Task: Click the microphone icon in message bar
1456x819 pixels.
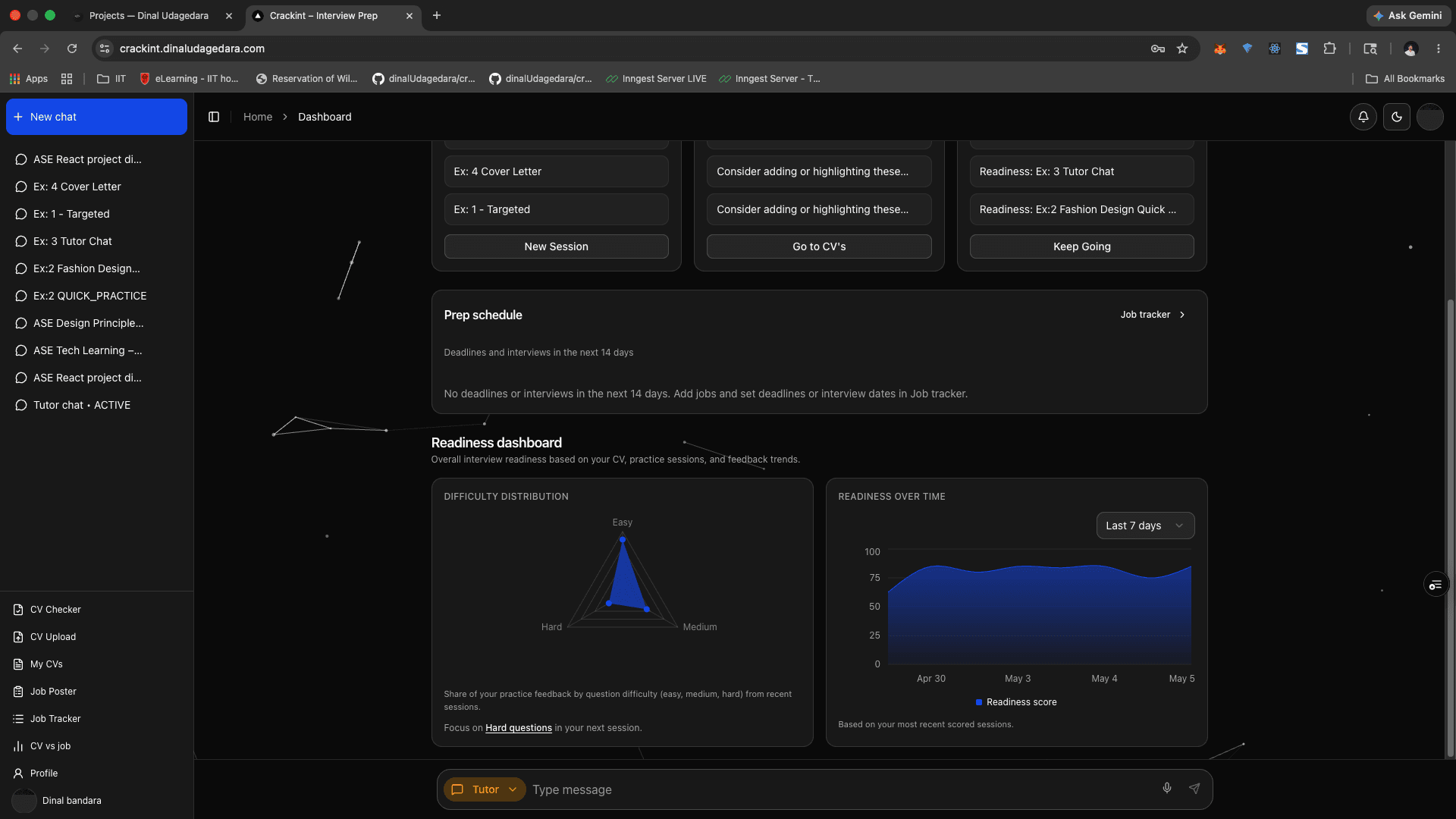Action: click(1167, 789)
